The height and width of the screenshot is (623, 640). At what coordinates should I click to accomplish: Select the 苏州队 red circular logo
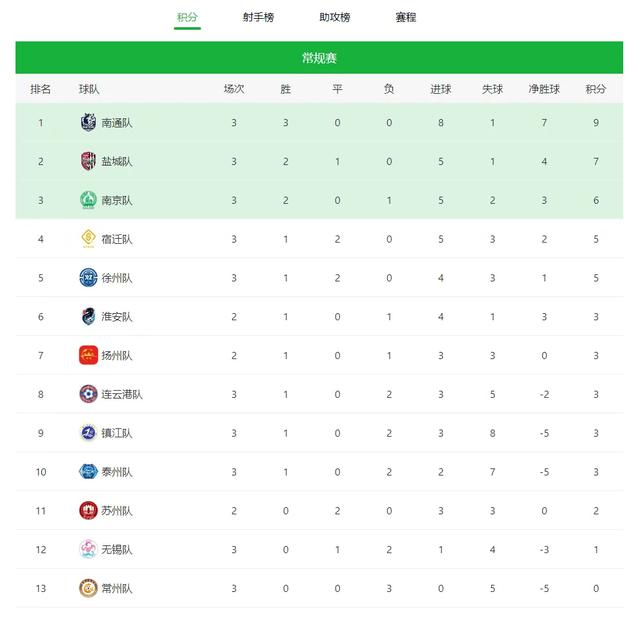point(88,510)
